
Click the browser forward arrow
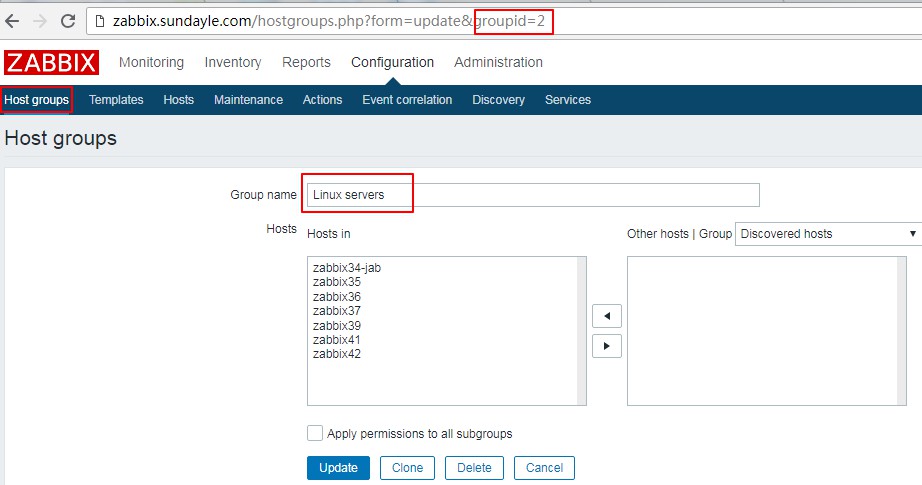tap(40, 21)
